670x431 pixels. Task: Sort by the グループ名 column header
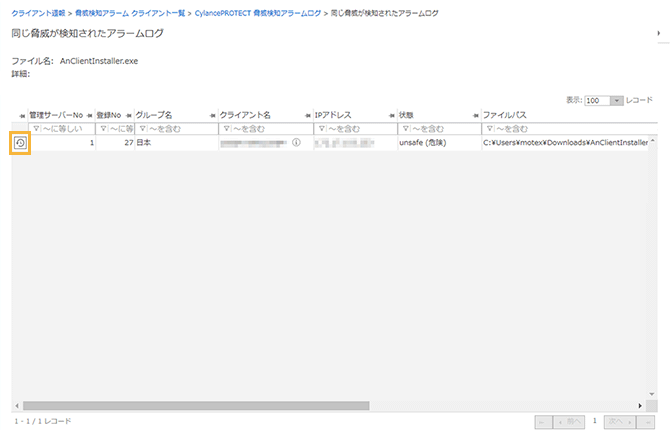[x=154, y=115]
